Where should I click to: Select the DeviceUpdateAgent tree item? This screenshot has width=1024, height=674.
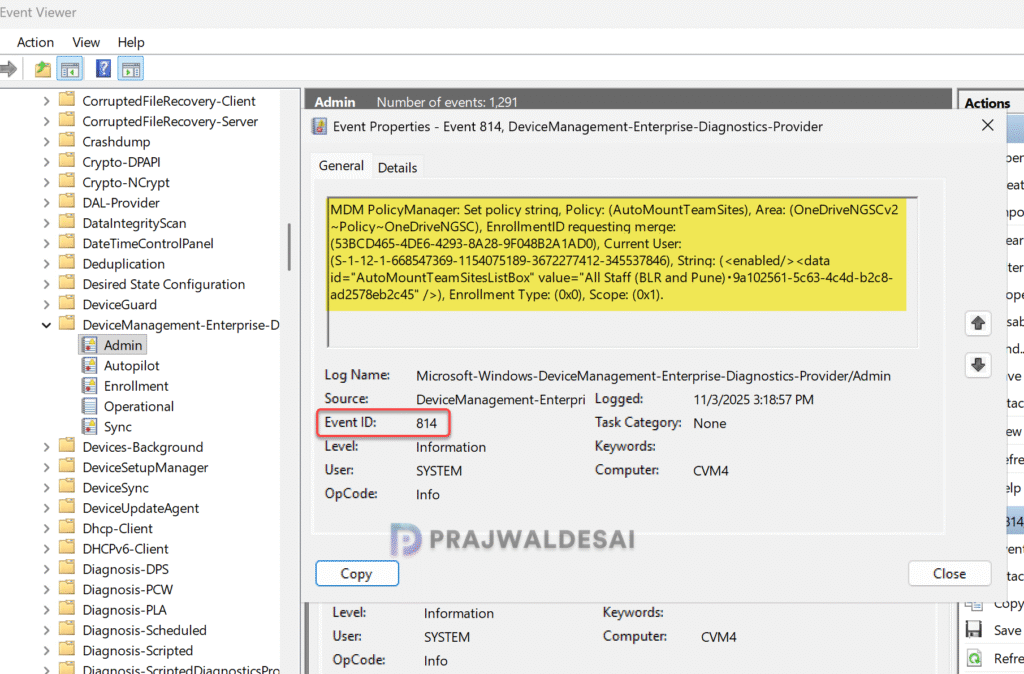[140, 508]
